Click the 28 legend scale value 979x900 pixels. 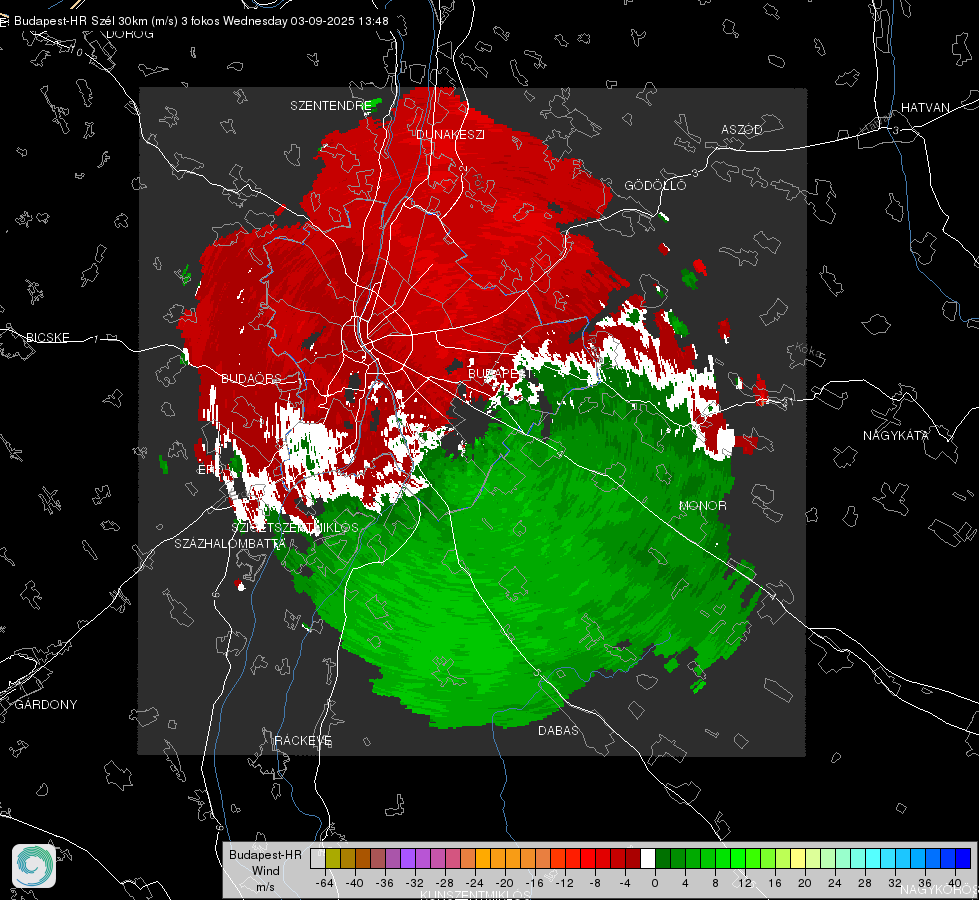click(865, 883)
